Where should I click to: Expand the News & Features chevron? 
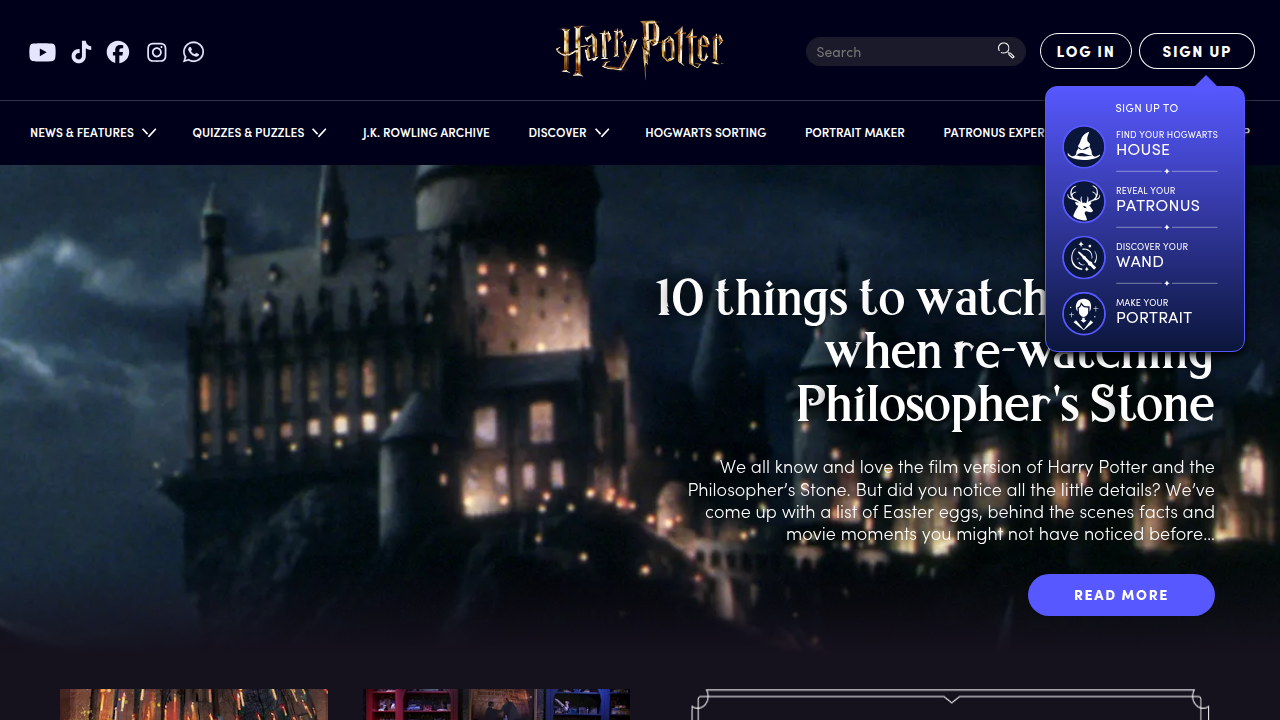point(149,133)
